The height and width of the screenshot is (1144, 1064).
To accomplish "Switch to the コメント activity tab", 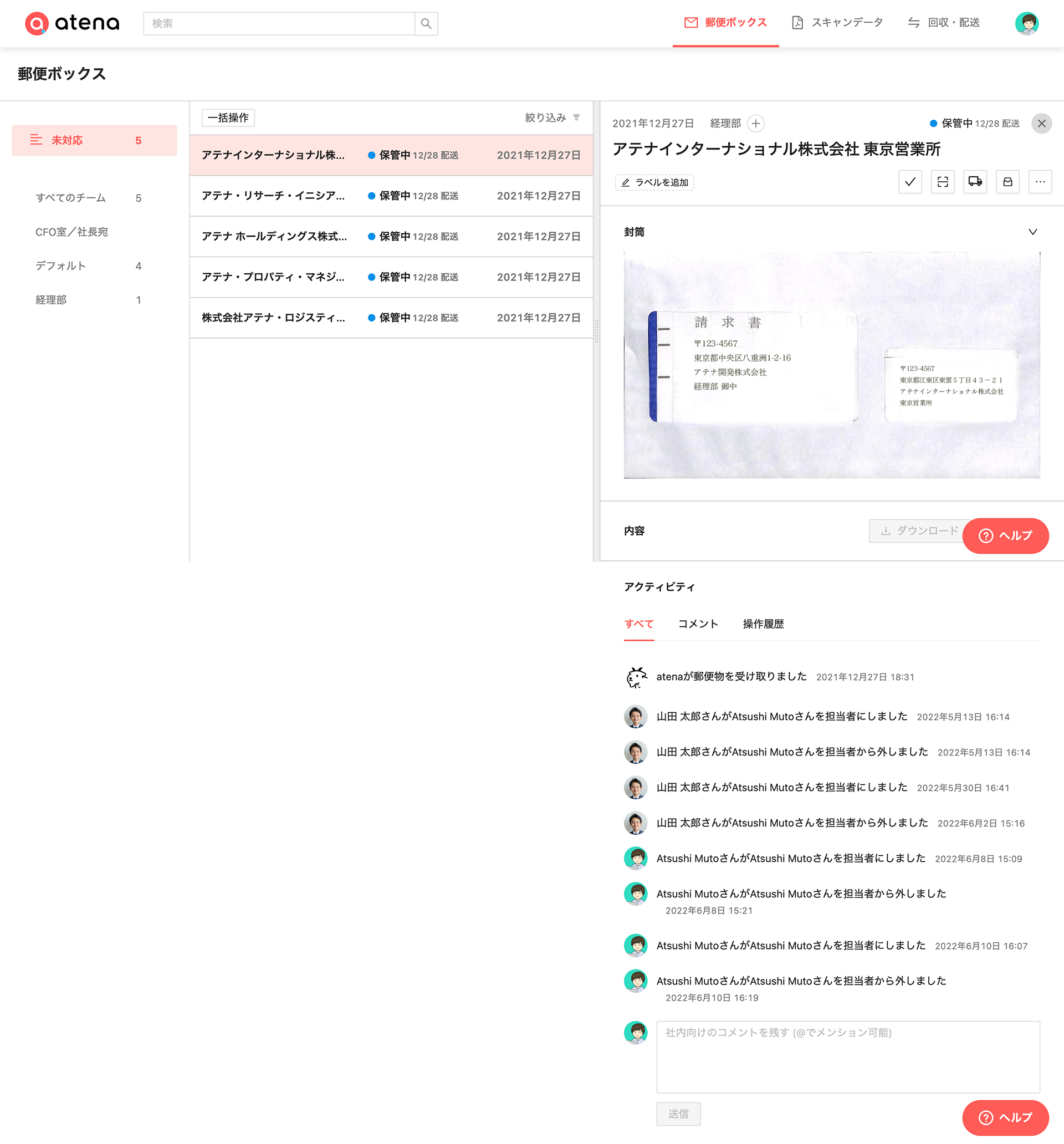I will click(x=698, y=624).
